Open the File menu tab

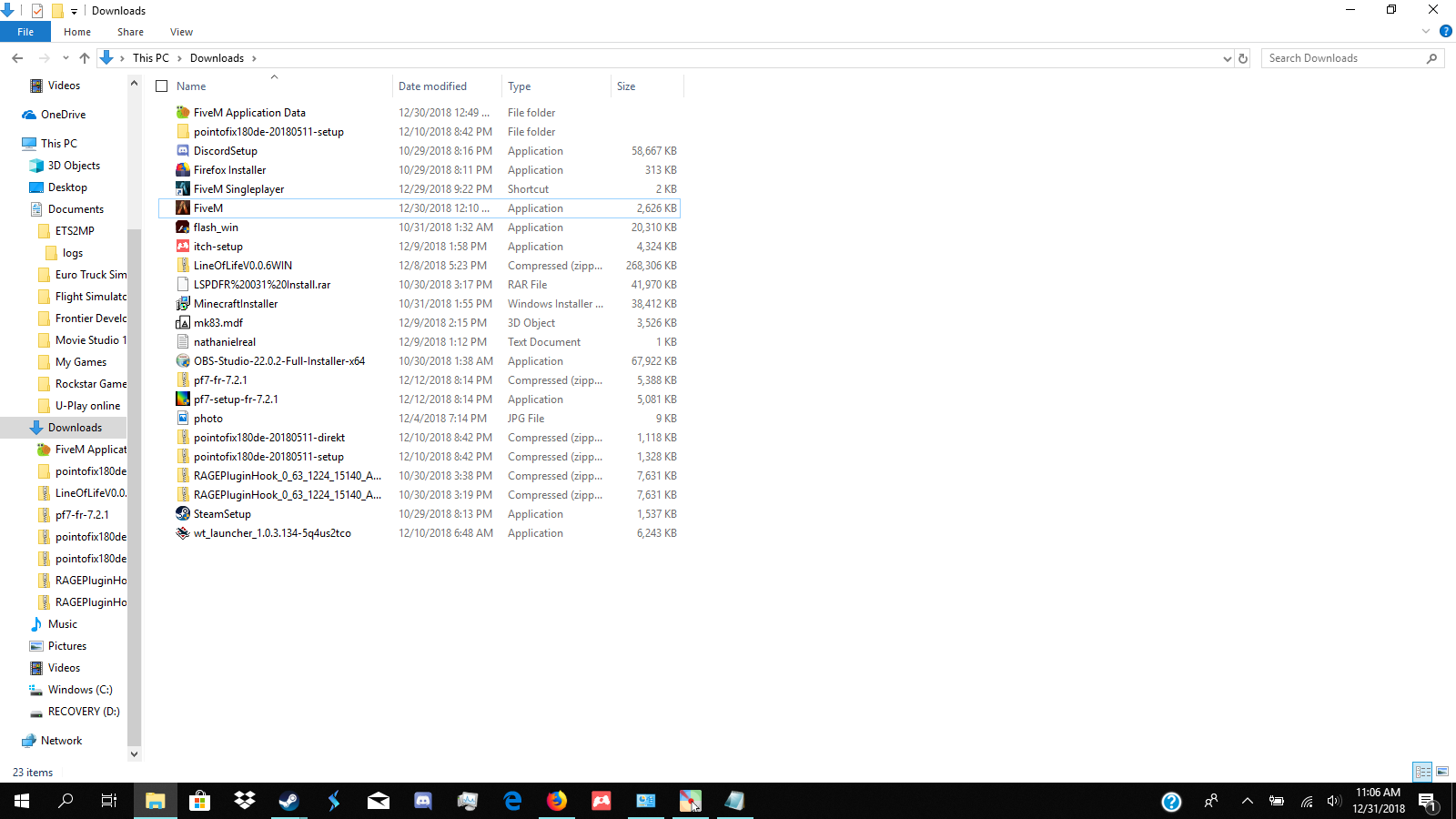point(25,32)
